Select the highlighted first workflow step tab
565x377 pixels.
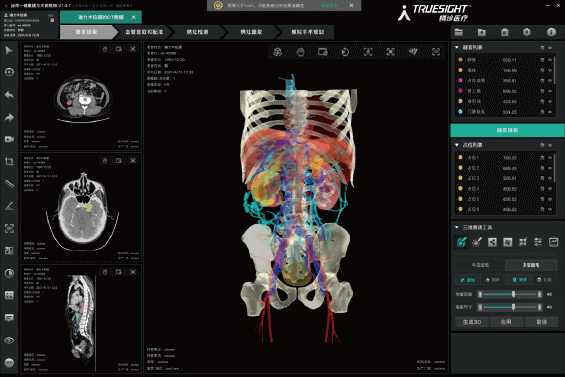pyautogui.click(x=86, y=32)
